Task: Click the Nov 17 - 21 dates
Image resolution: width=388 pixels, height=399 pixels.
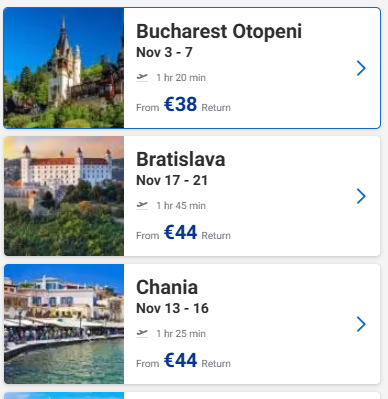Action: pos(172,180)
